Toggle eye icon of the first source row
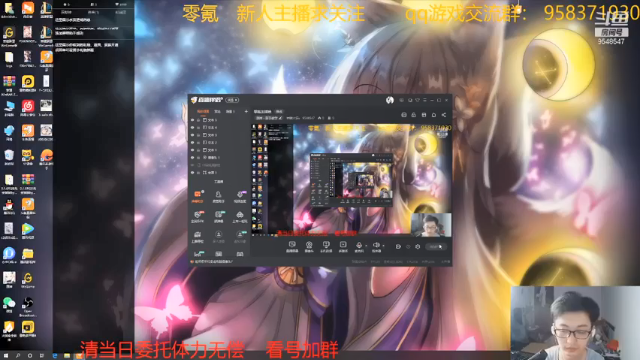This screenshot has width=640, height=360. click(193, 120)
